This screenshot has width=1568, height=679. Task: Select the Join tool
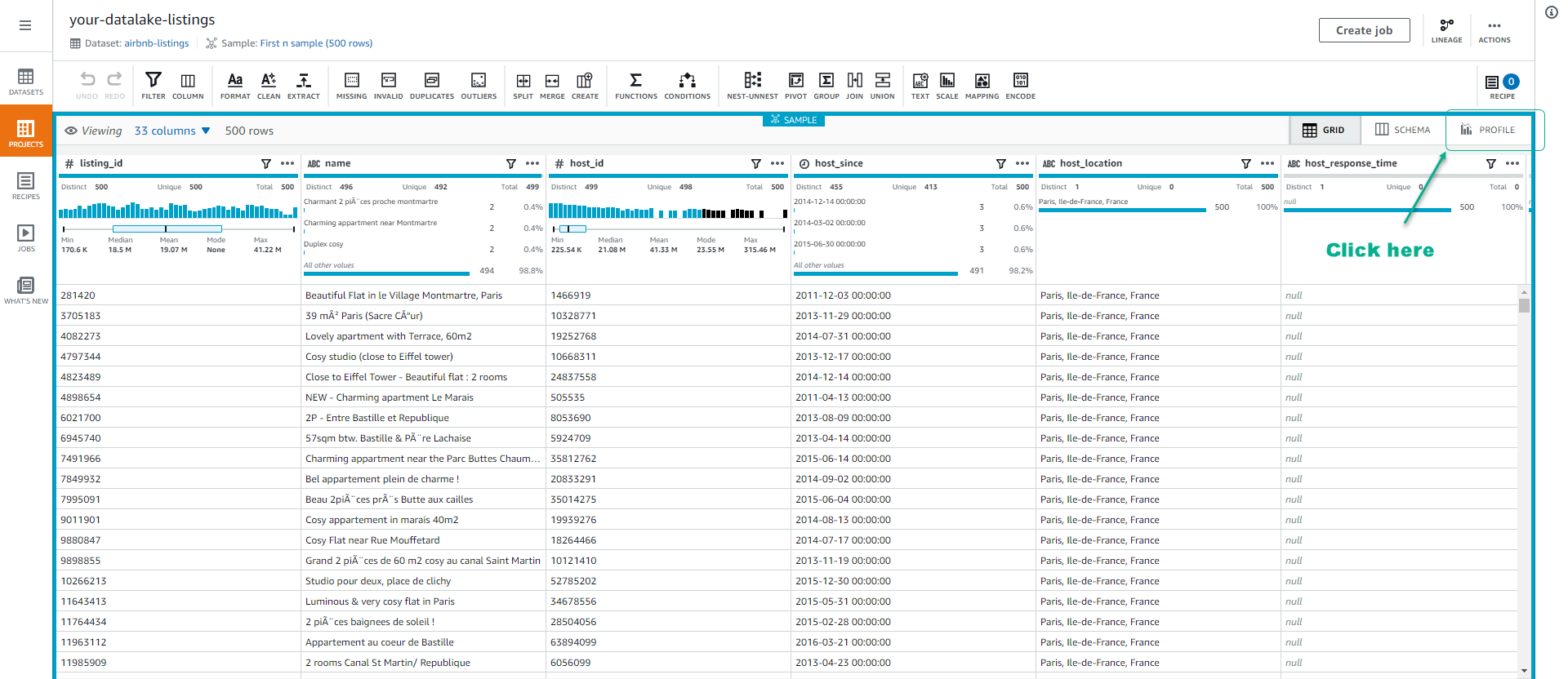855,85
